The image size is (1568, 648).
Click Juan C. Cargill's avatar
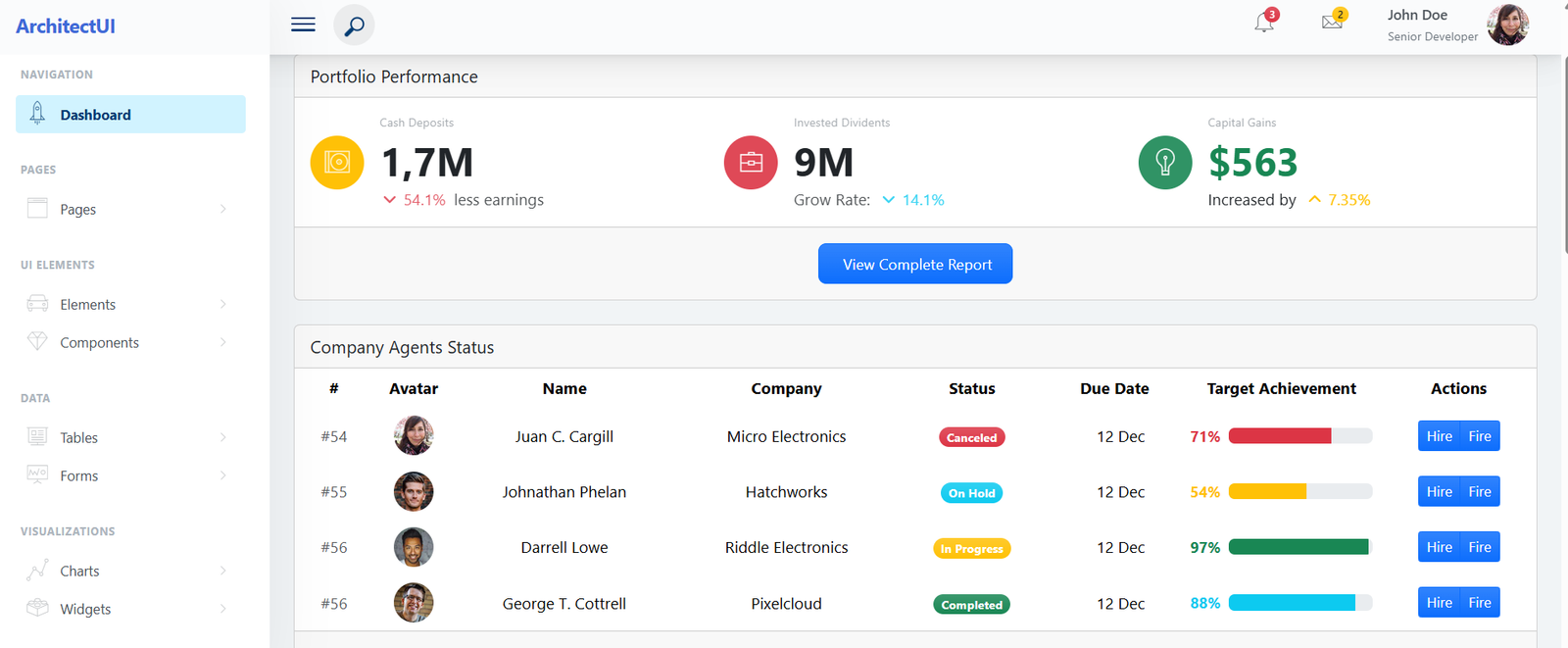[414, 435]
